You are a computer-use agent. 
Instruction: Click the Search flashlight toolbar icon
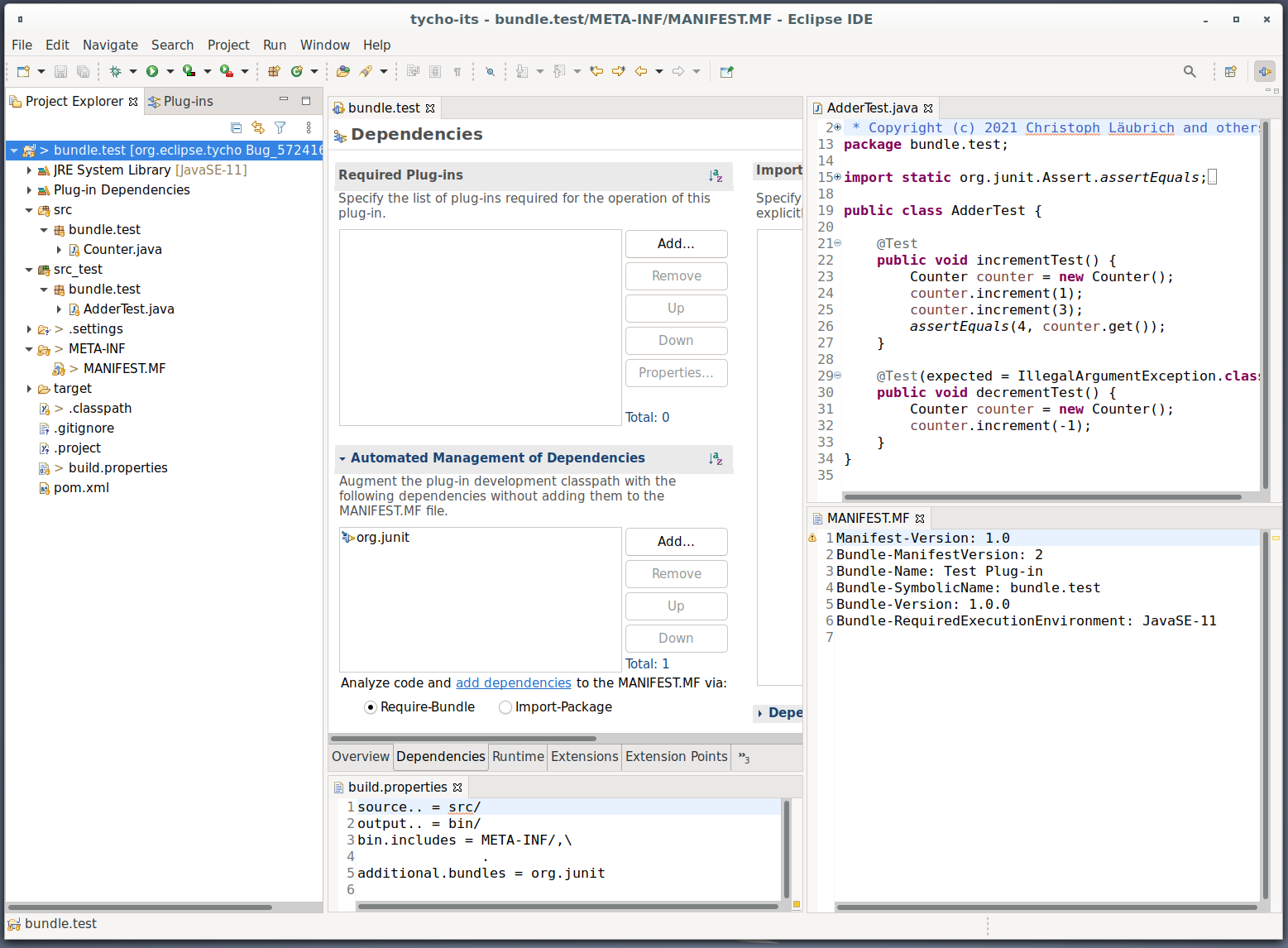click(x=366, y=72)
